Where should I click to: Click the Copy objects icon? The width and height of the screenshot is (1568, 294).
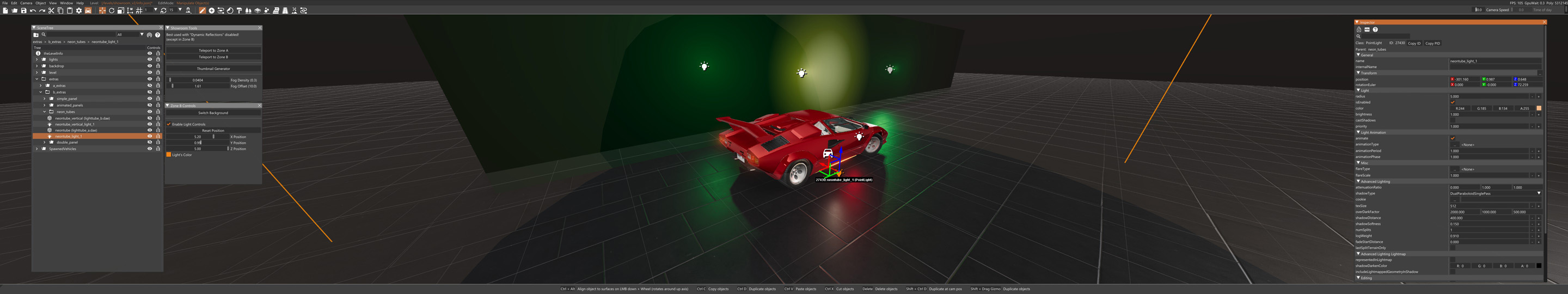(x=60, y=10)
